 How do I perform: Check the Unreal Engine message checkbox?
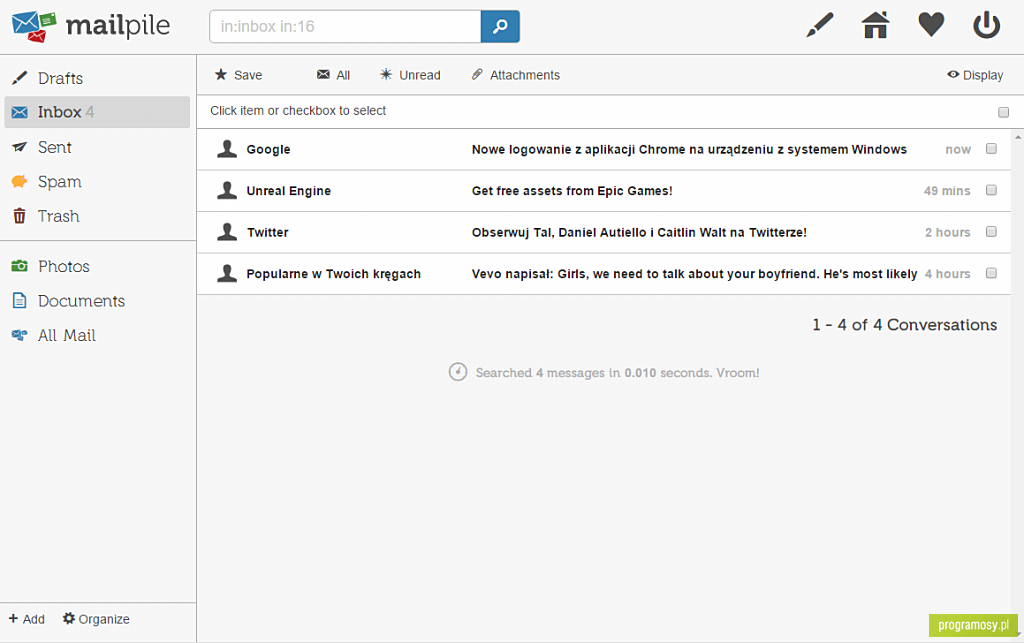point(991,190)
